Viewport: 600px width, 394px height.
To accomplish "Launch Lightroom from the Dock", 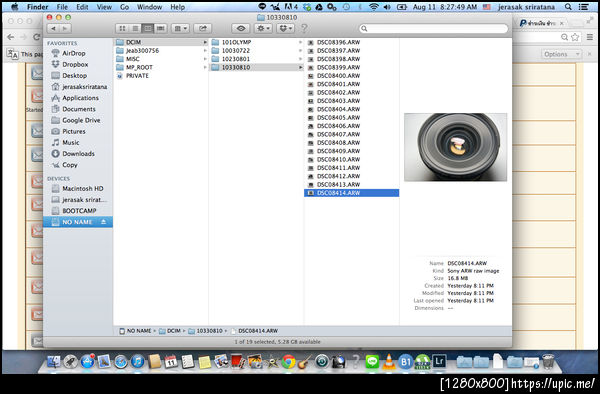I will point(439,361).
